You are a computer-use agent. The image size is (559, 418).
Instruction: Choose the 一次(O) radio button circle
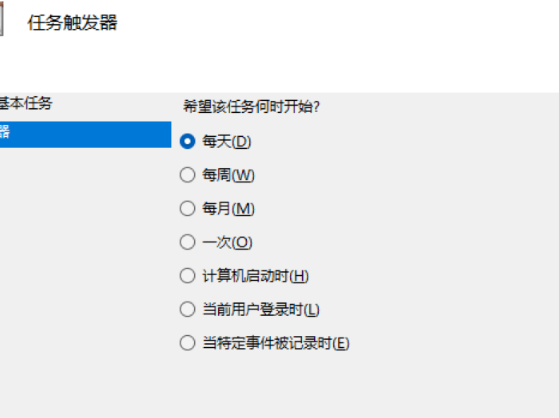[188, 242]
